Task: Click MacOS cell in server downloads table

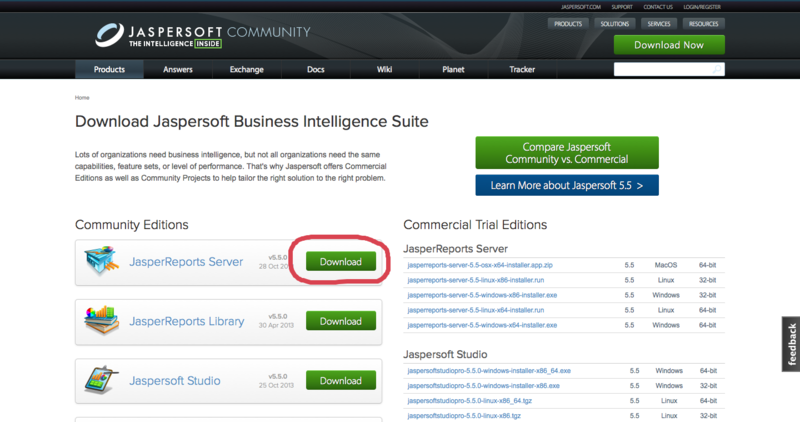Action: (666, 265)
